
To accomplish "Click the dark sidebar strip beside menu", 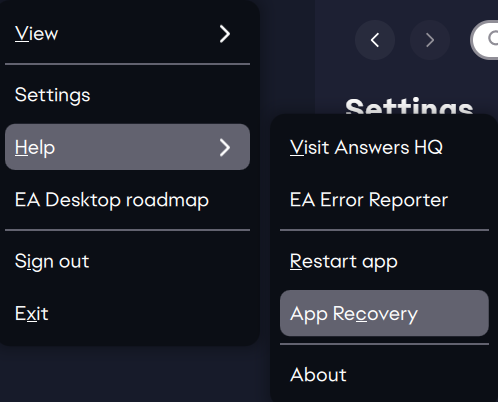I will coord(287,57).
